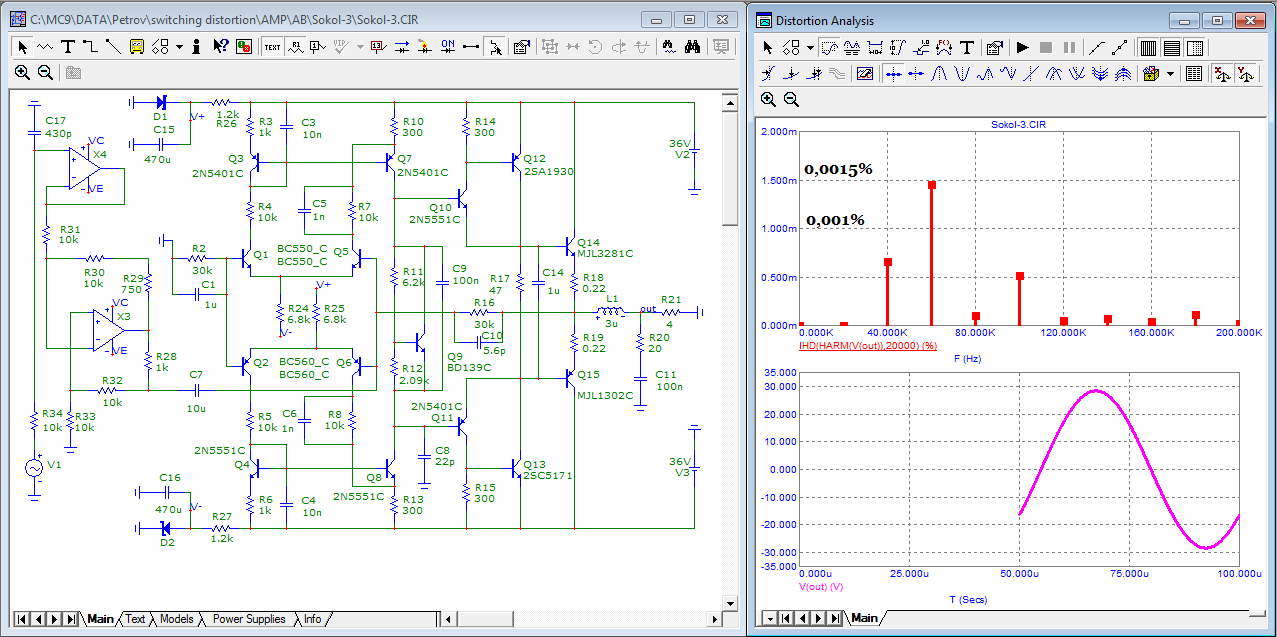
Task: Open the shapes dropdown in Distortion Analysis toolbar
Action: (x=808, y=47)
